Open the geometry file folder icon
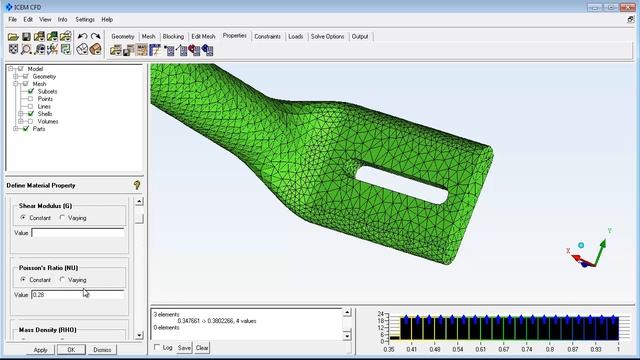Screen dimensions: 640x360 pos(39,37)
